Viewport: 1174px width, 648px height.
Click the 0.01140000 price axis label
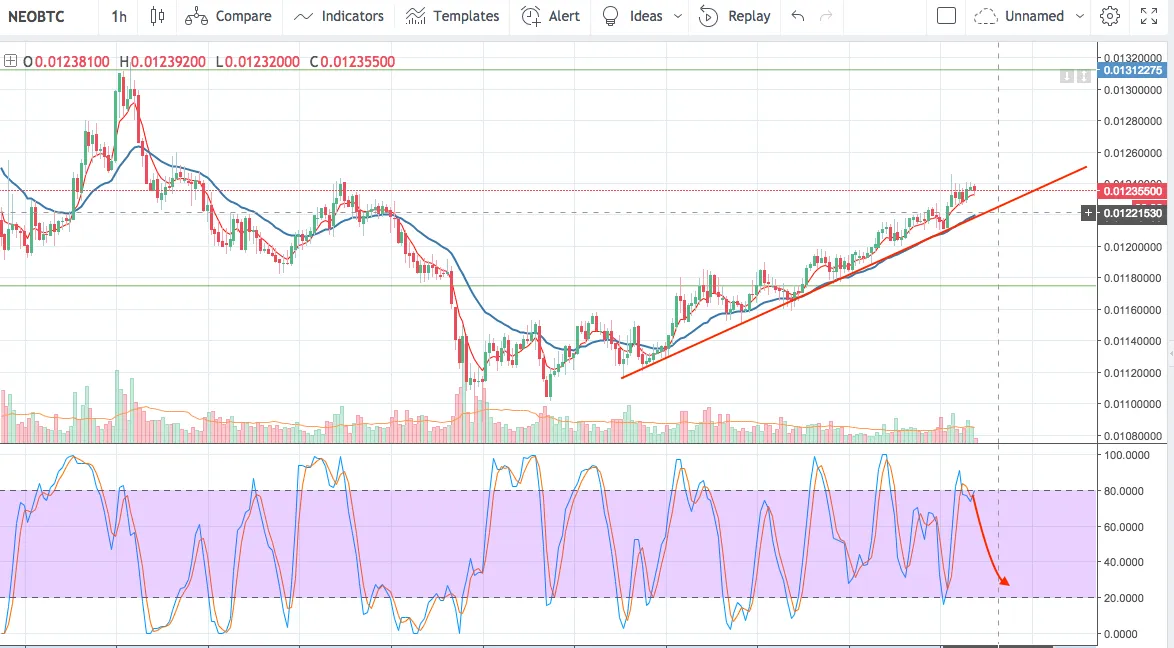pos(1133,341)
